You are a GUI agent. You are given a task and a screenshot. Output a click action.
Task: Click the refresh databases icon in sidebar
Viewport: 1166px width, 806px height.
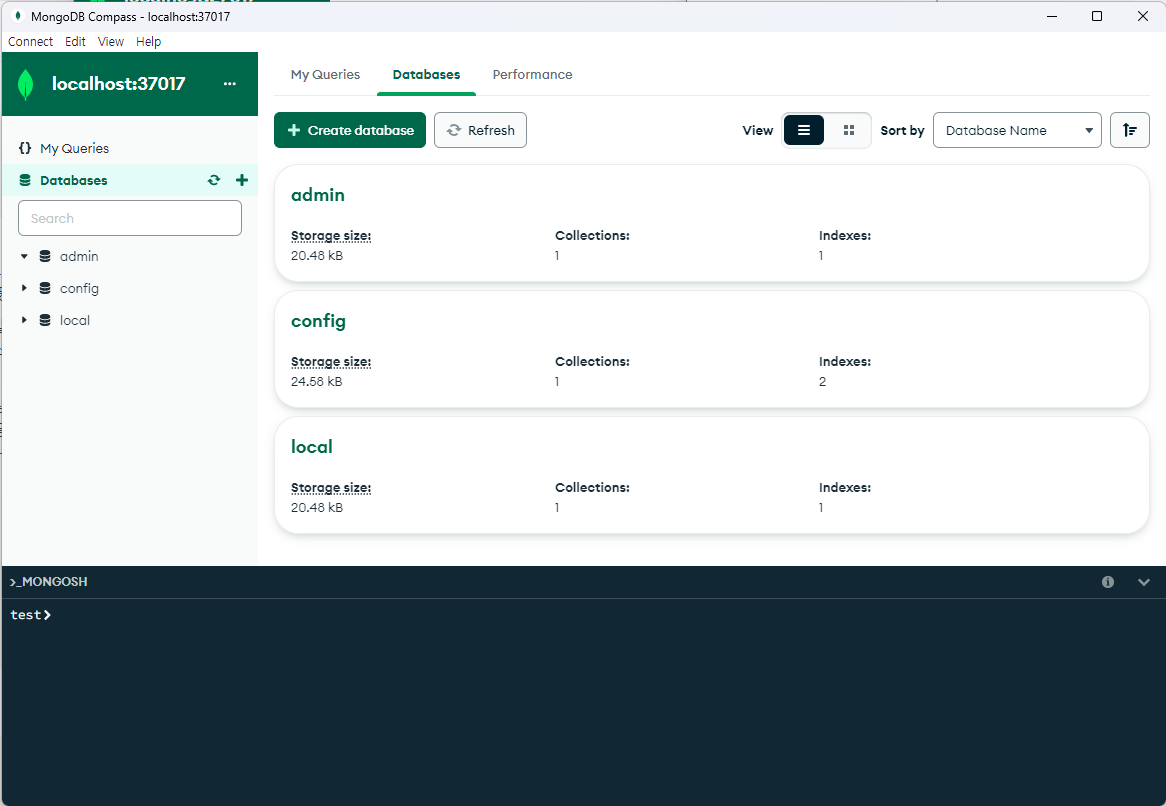[x=214, y=180]
